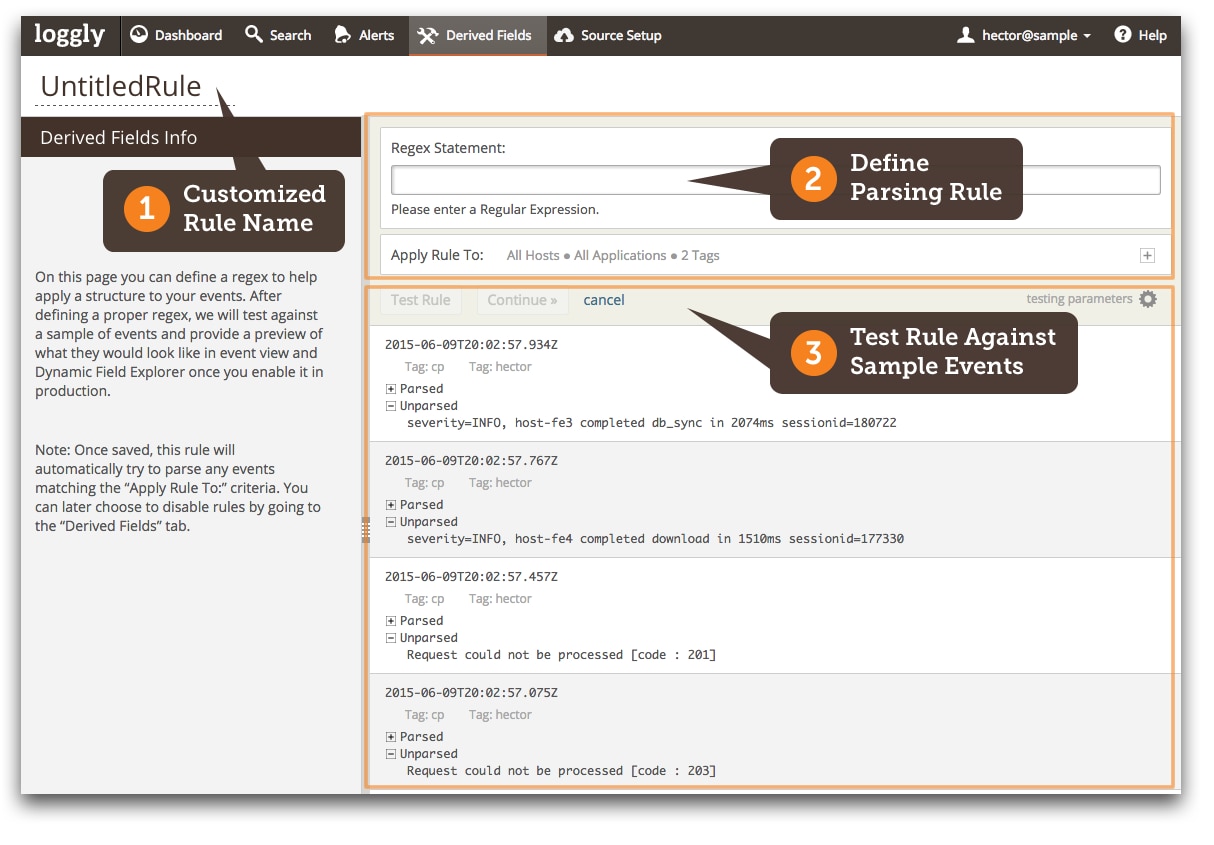Image resolution: width=1214 pixels, height=845 pixels.
Task: Collapse Unparsed section of first event
Action: 391,406
